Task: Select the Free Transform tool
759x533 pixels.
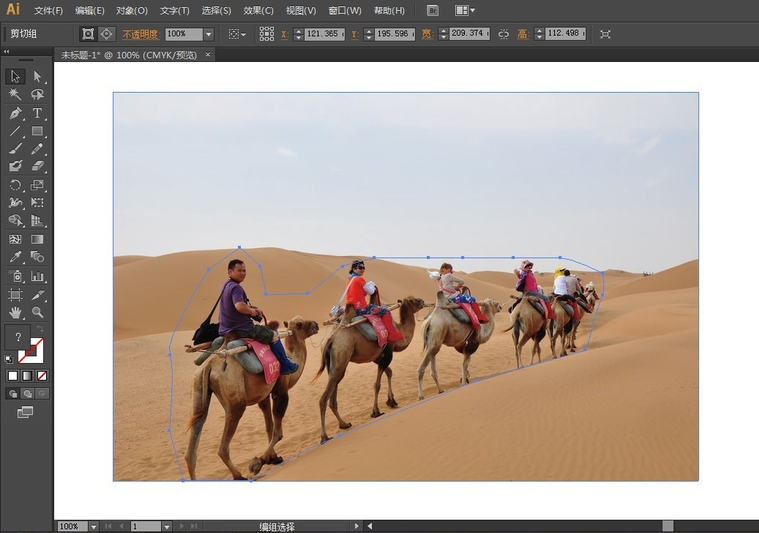Action: tap(37, 202)
